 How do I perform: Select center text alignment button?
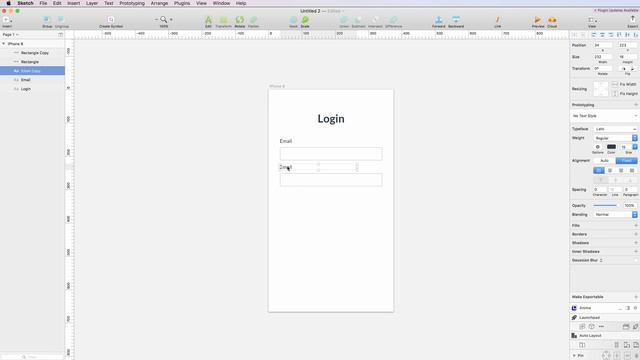click(610, 170)
